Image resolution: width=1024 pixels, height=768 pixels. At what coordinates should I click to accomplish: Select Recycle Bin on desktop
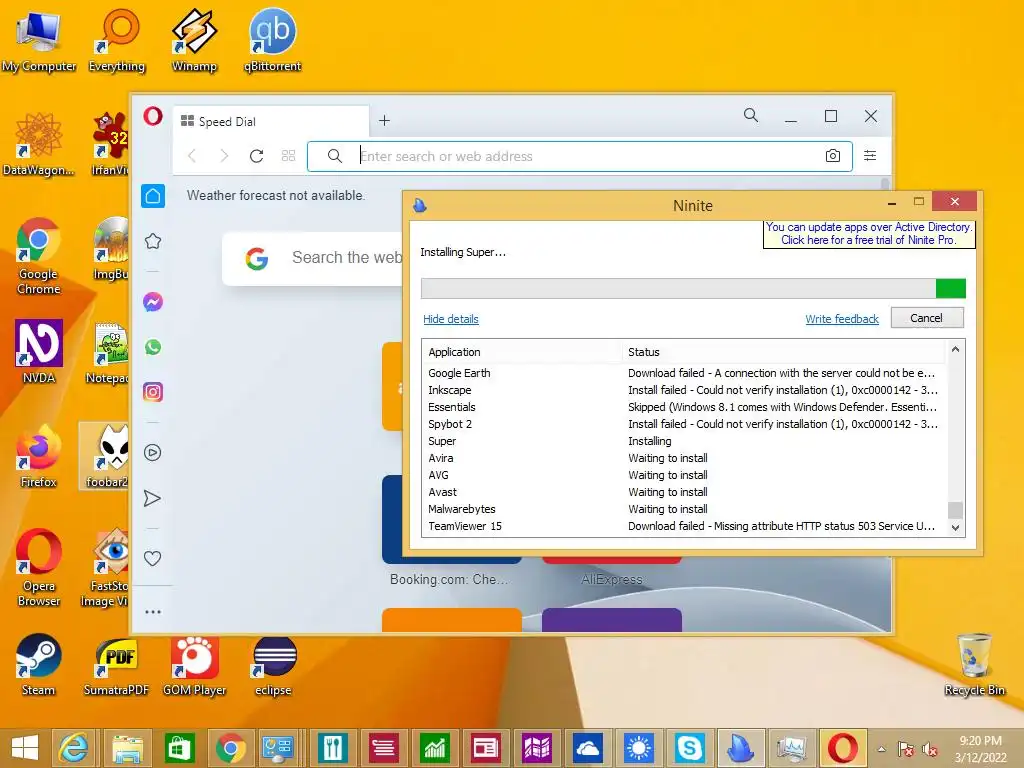point(974,664)
